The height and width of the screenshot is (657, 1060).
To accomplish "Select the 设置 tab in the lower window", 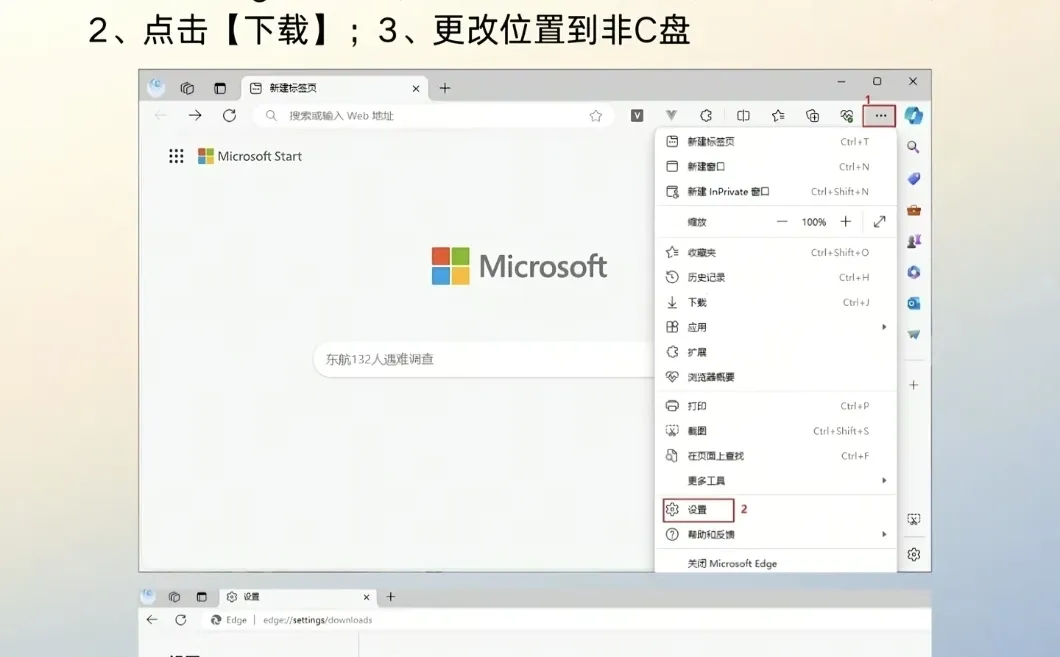I will (x=298, y=597).
